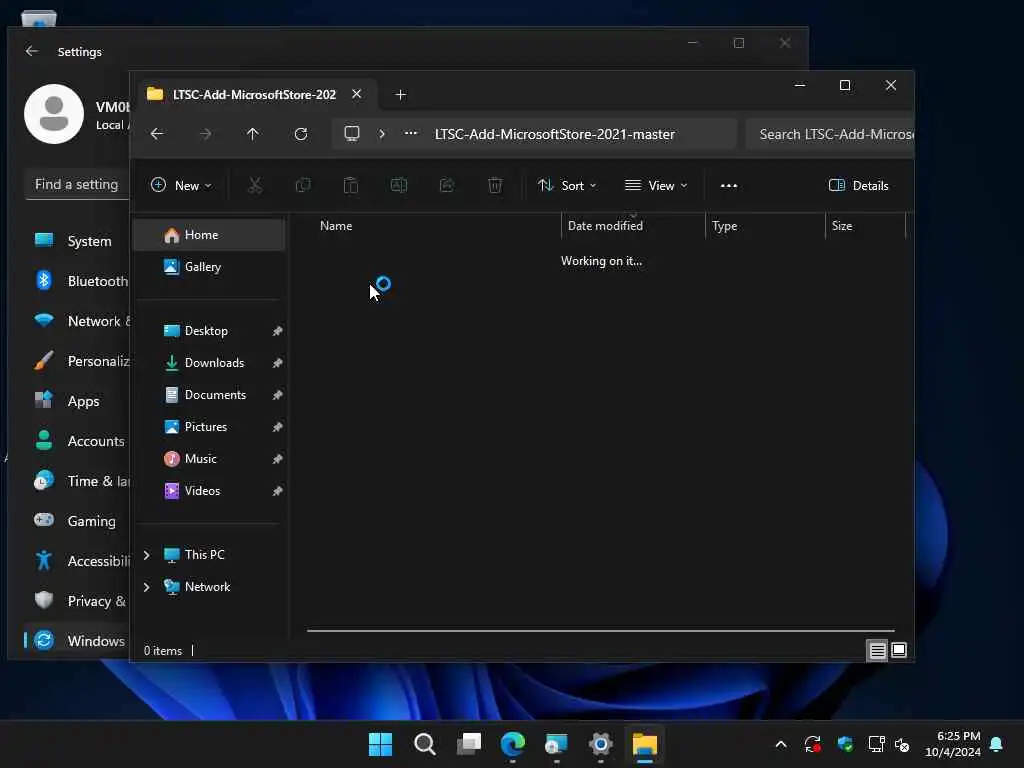Unpin Pictures from Quick access
This screenshot has height=768, width=1024.
coord(278,427)
